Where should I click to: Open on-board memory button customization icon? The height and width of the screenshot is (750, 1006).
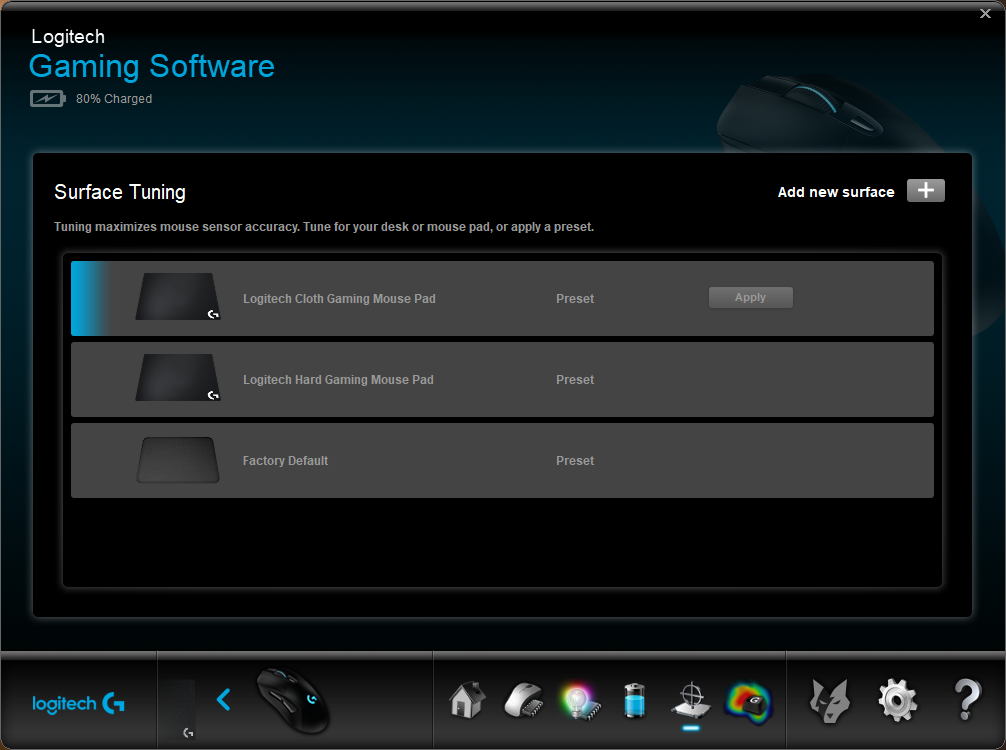point(524,700)
